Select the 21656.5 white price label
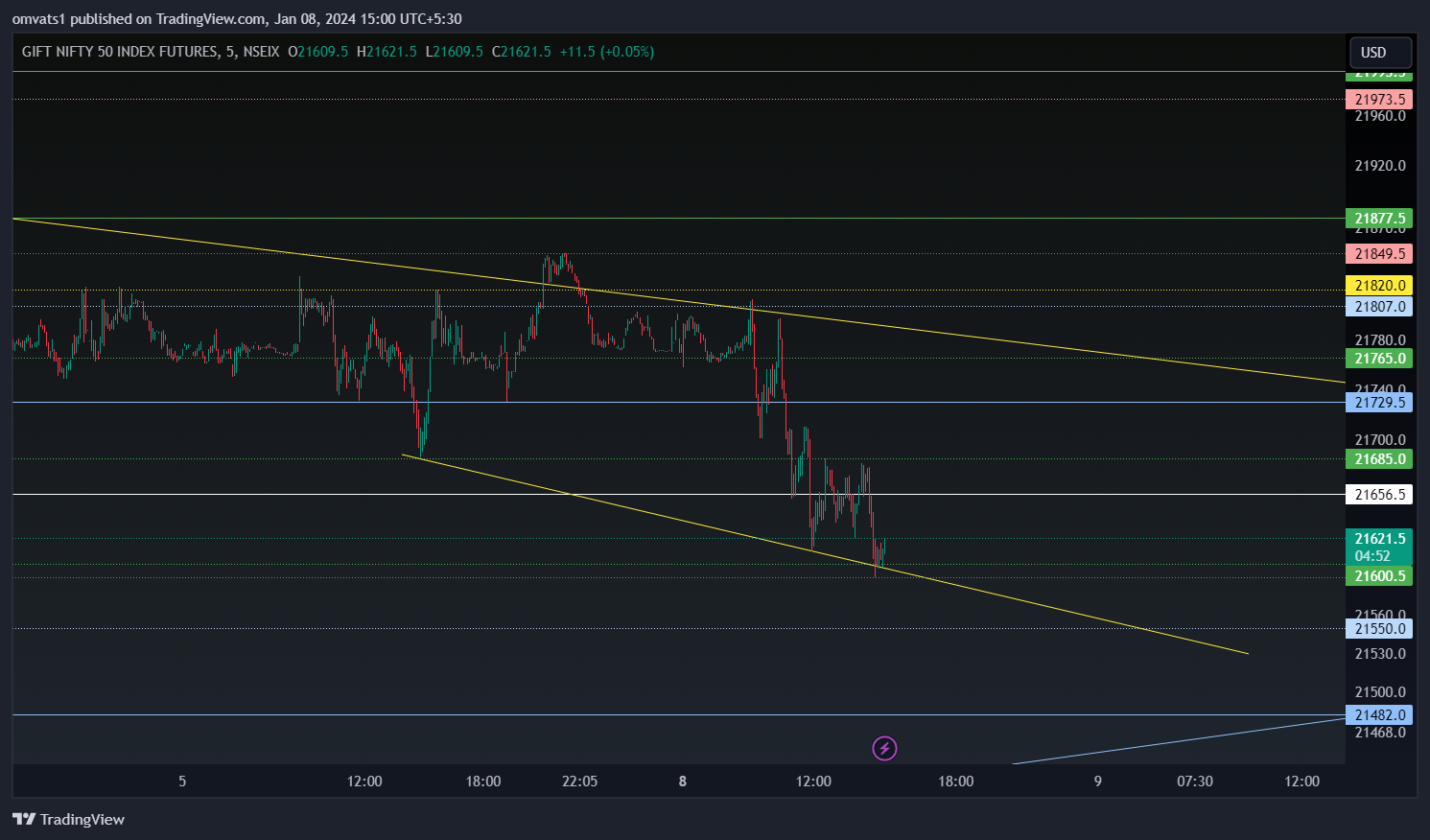 pyautogui.click(x=1379, y=495)
